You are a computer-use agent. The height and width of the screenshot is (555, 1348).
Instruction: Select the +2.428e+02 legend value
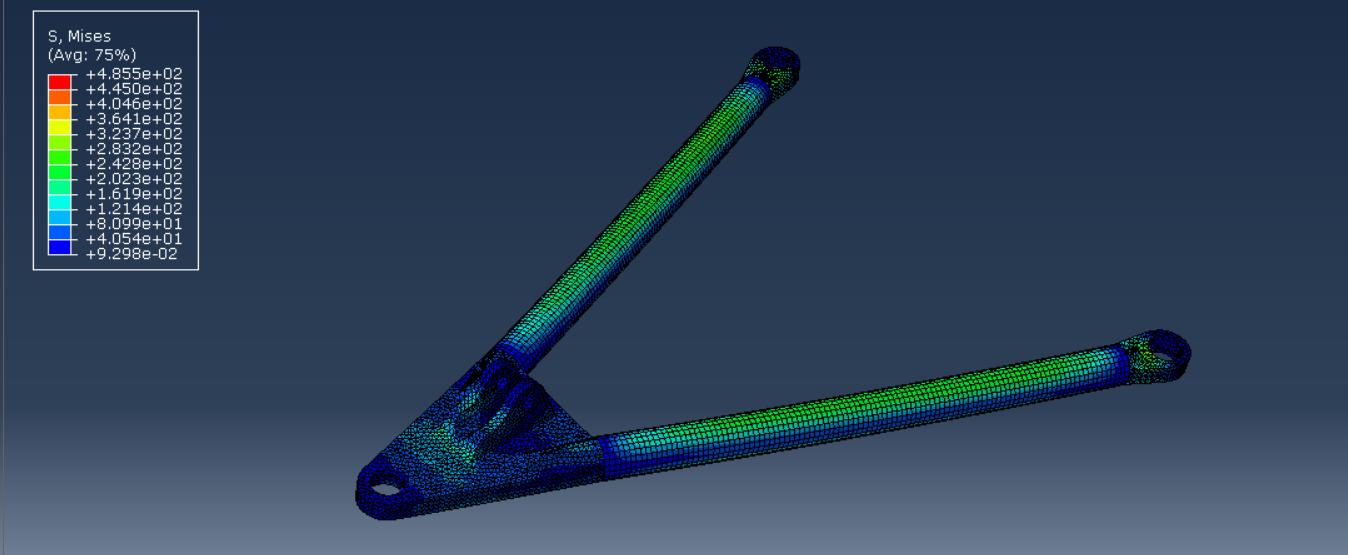point(134,164)
